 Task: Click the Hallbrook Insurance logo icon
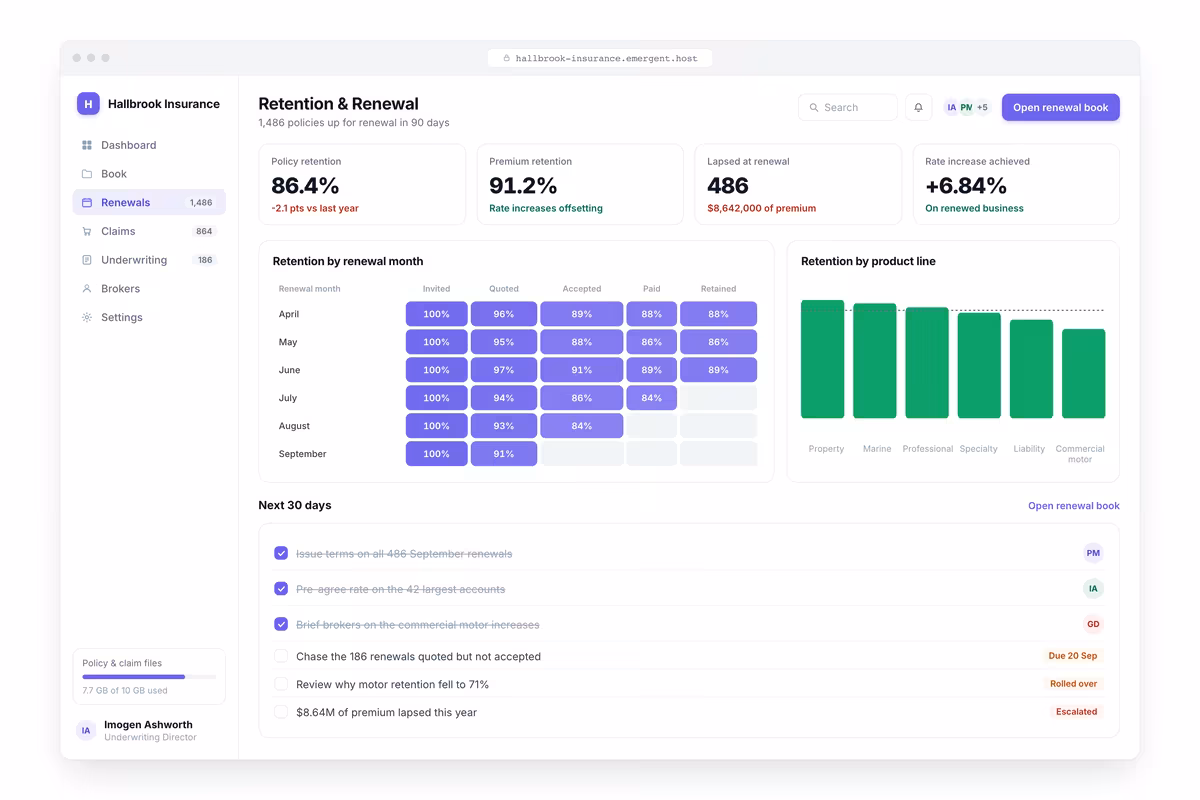88,103
